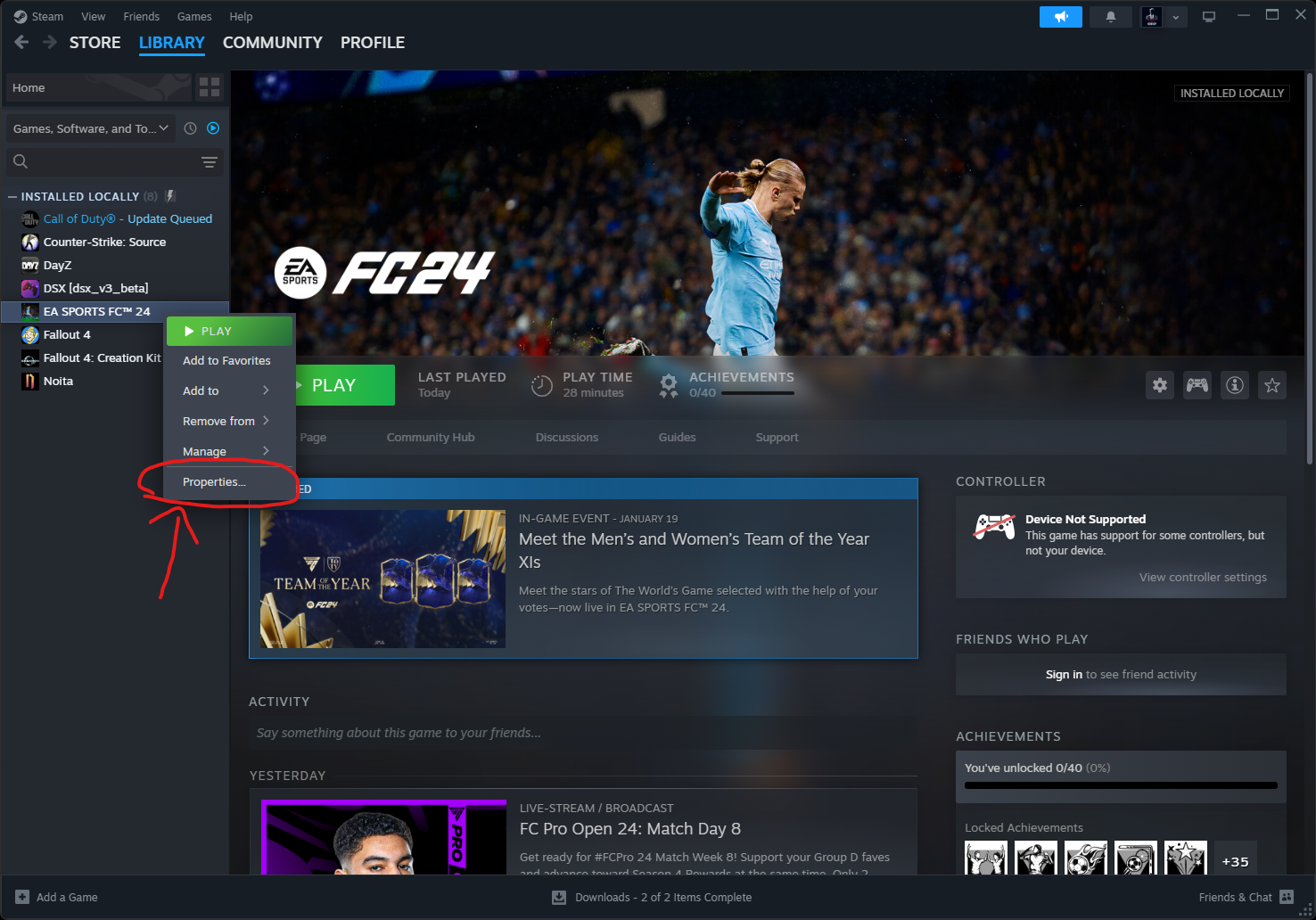Click Add a Game button
The width and height of the screenshot is (1316, 920).
coord(57,897)
